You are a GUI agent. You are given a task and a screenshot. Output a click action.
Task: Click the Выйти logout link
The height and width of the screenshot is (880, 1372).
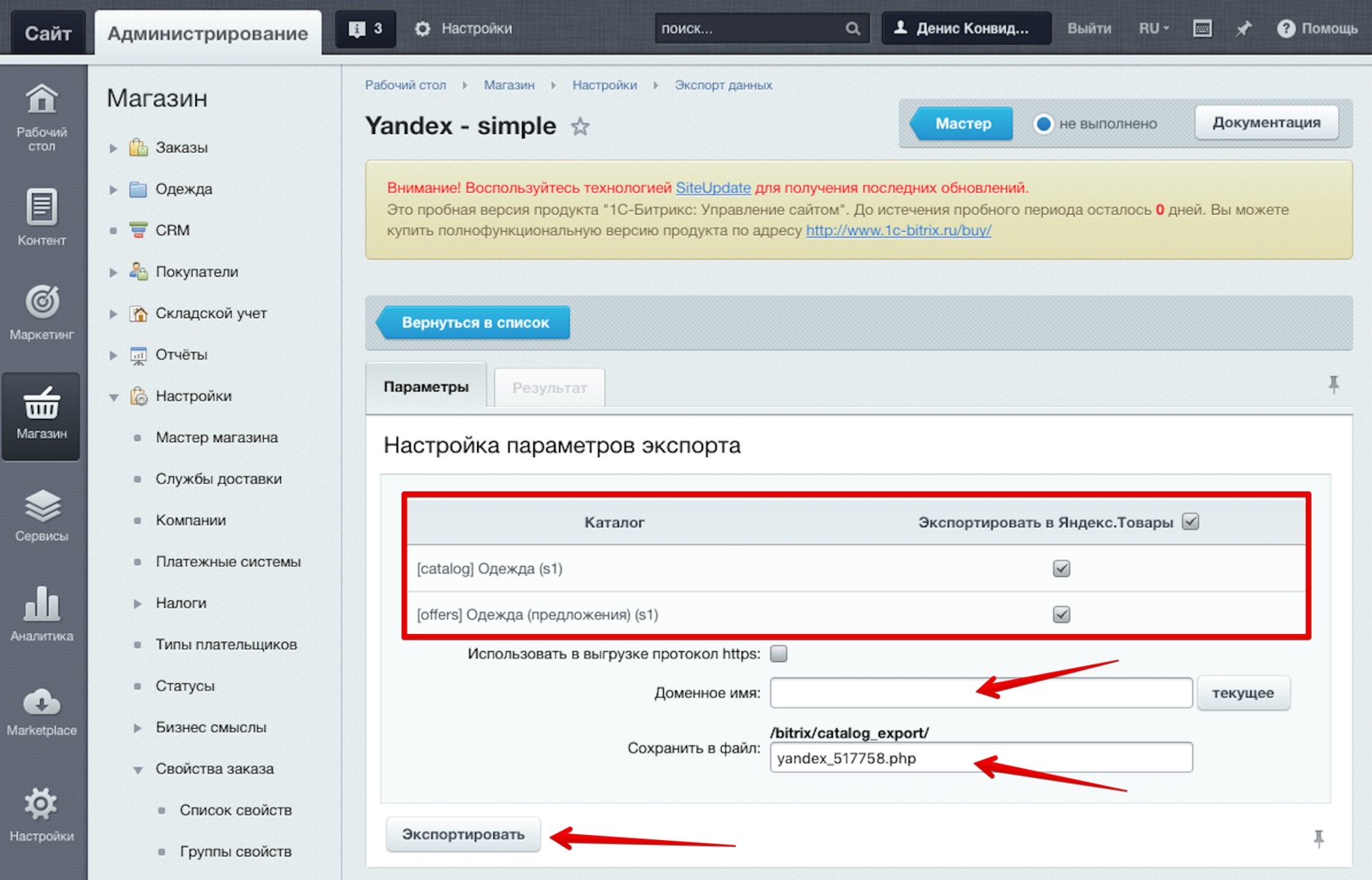click(1089, 29)
